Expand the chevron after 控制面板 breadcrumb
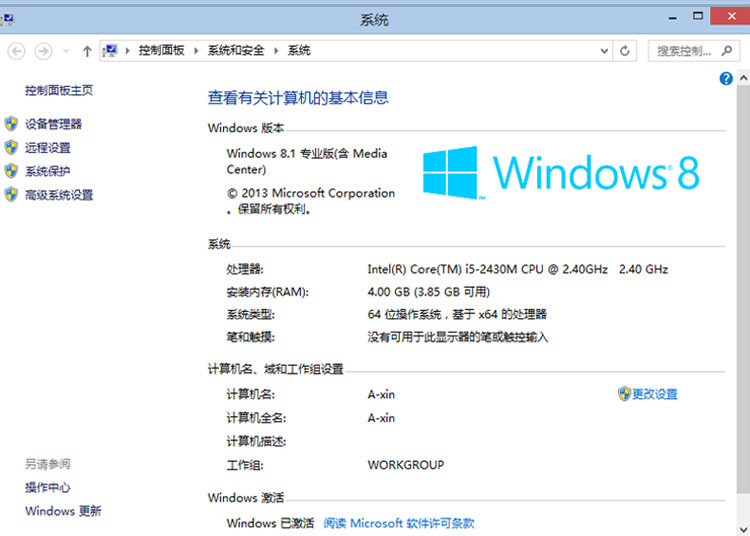Viewport: 750px width, 536px height. 196,51
